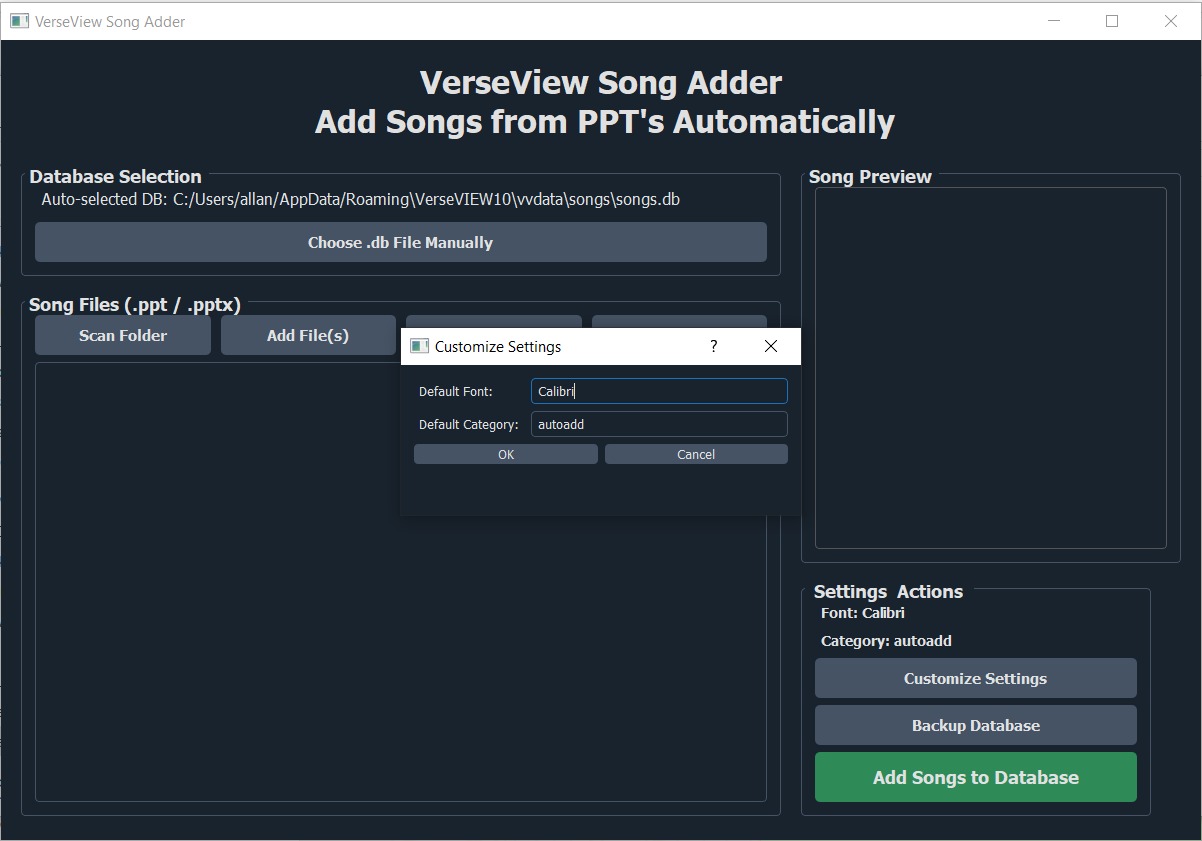This screenshot has width=1202, height=841.
Task: Open context help with the dialog's question mark
Action: point(713,346)
